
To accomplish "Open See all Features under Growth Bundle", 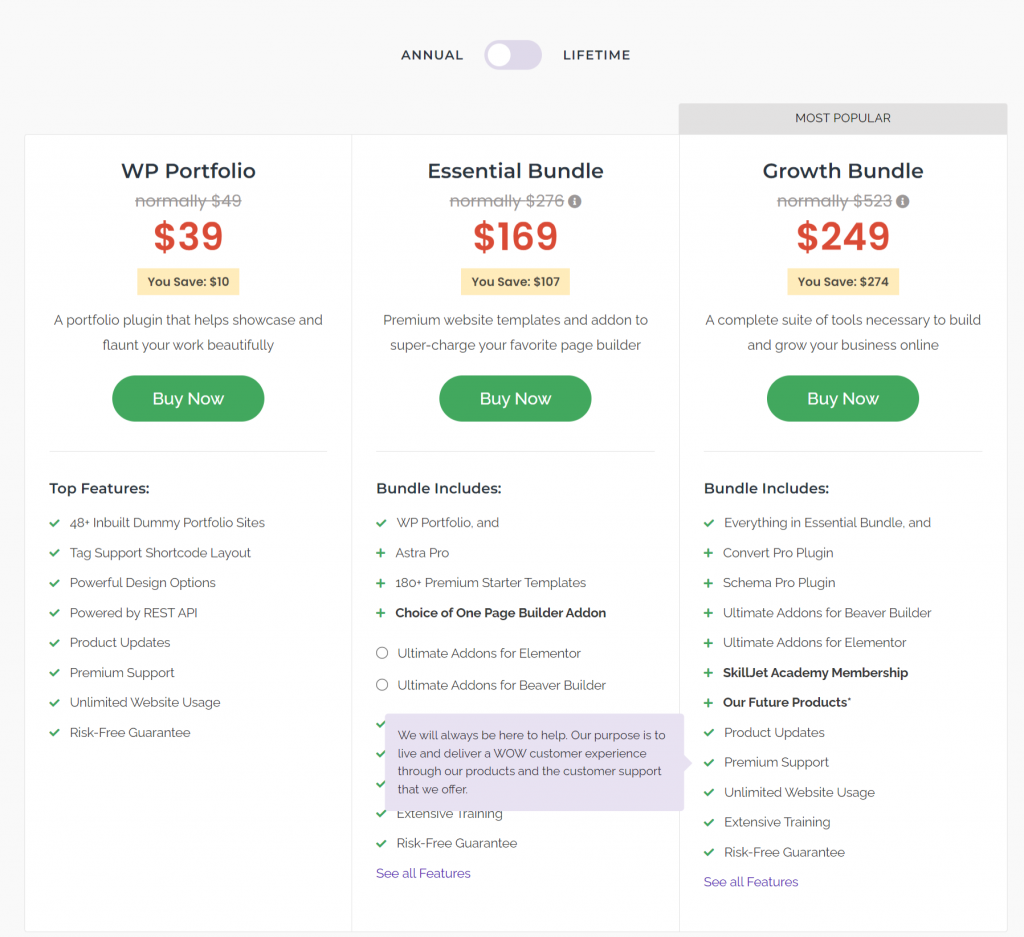I will point(750,881).
